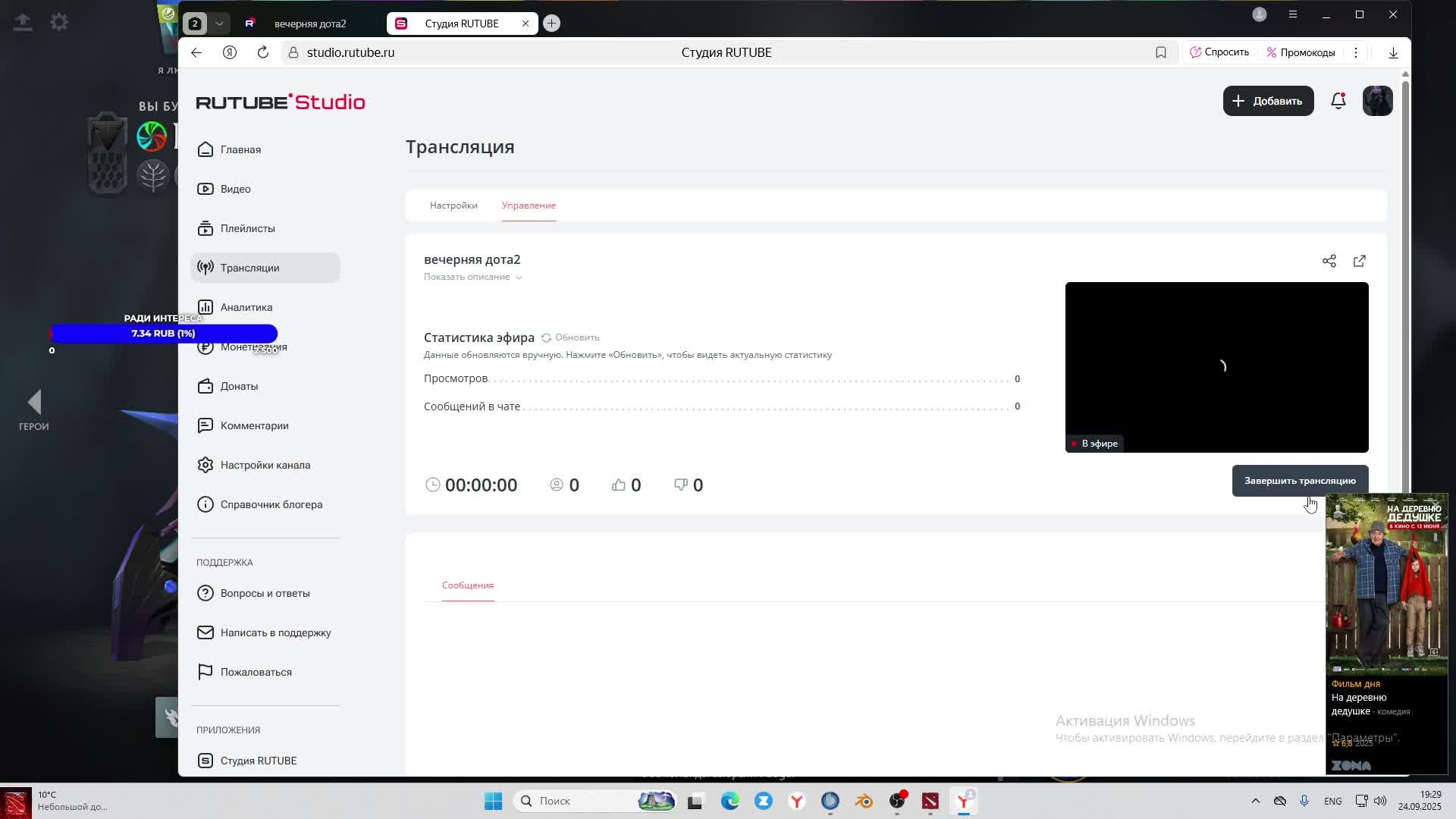Open the browser downloads icon

tap(1393, 52)
